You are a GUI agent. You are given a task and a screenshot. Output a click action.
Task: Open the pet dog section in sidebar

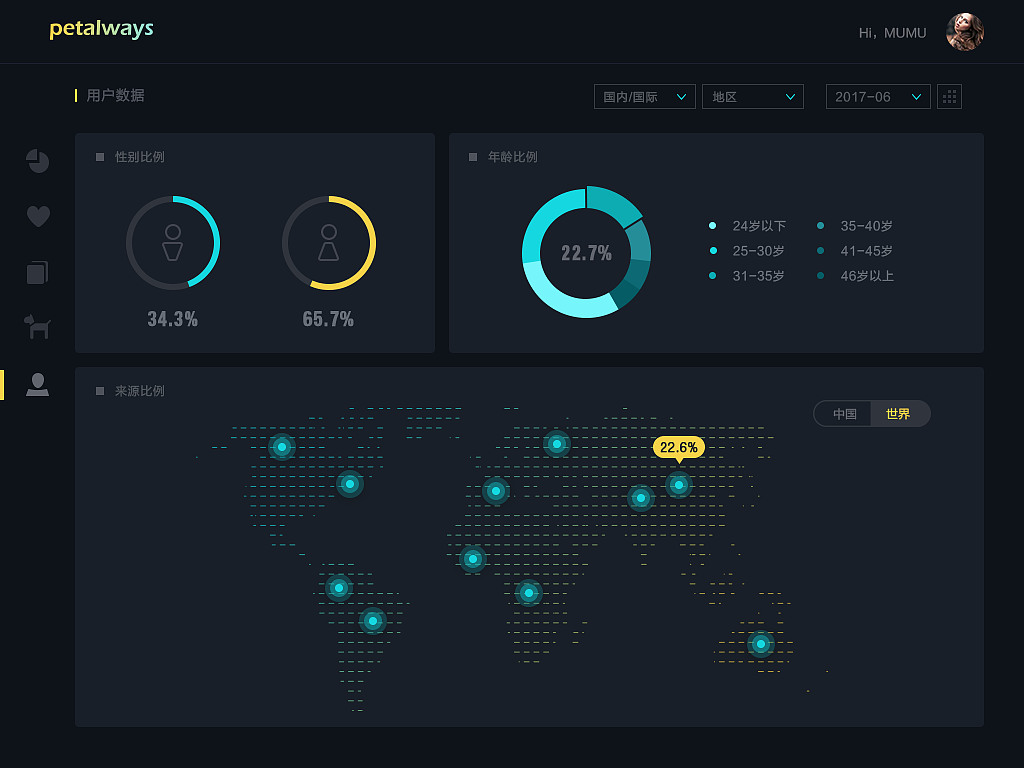(37, 326)
